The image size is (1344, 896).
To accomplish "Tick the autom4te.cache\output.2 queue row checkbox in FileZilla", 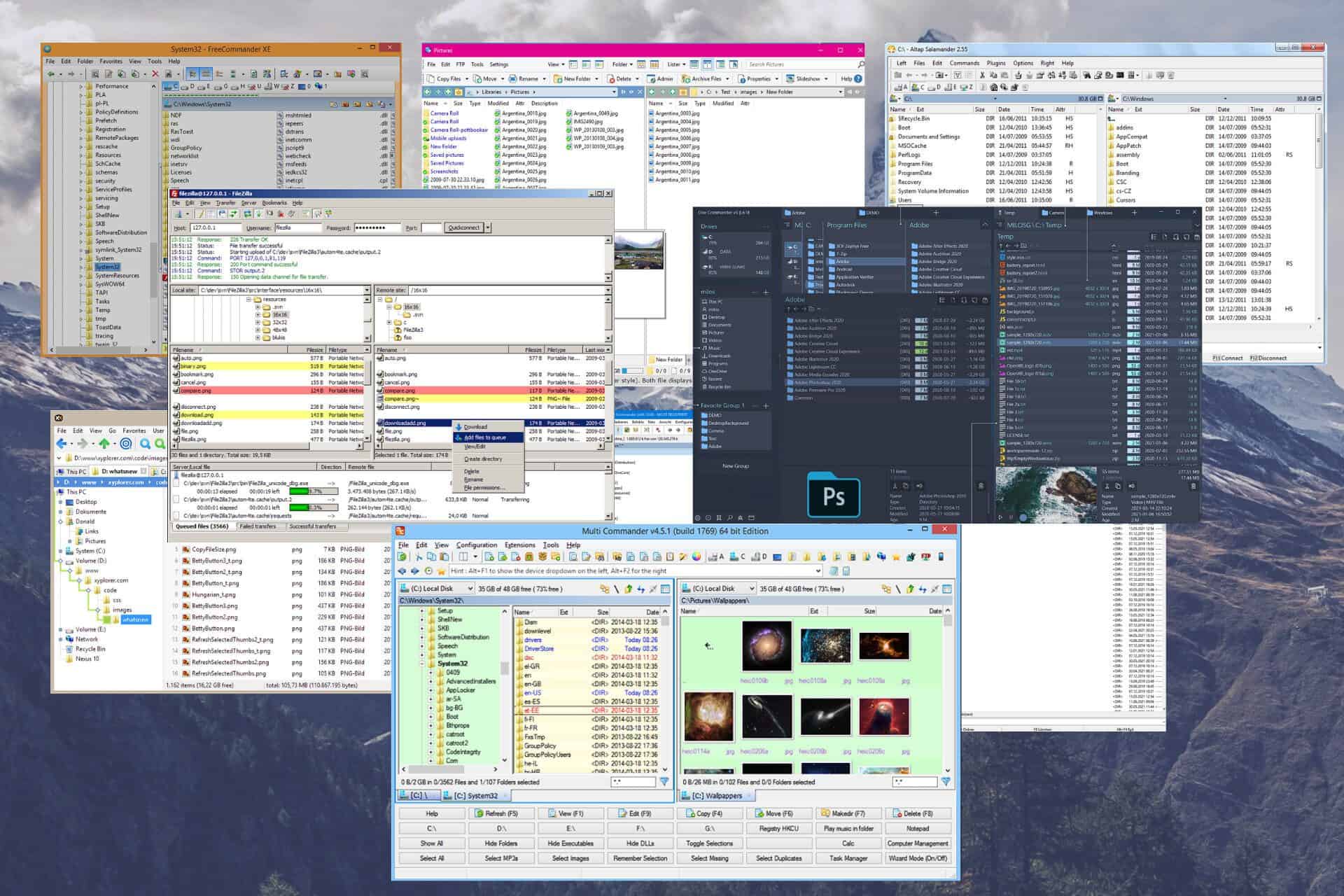I will (x=176, y=500).
